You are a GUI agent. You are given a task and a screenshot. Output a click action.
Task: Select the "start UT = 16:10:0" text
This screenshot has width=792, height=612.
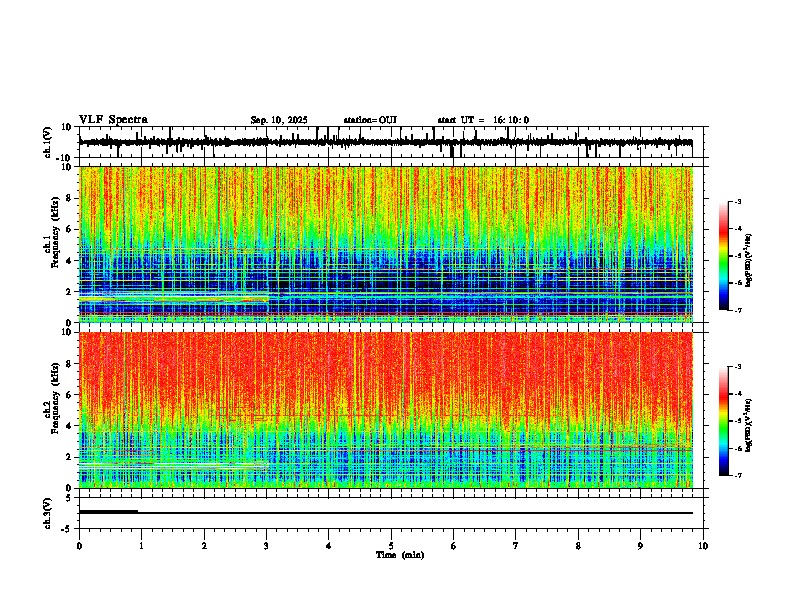(x=483, y=120)
